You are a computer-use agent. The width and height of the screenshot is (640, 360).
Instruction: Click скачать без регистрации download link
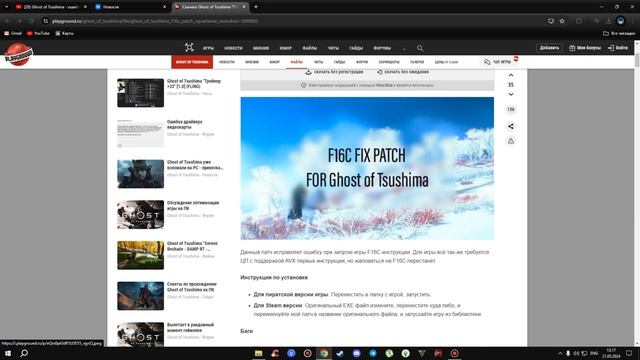pyautogui.click(x=334, y=72)
